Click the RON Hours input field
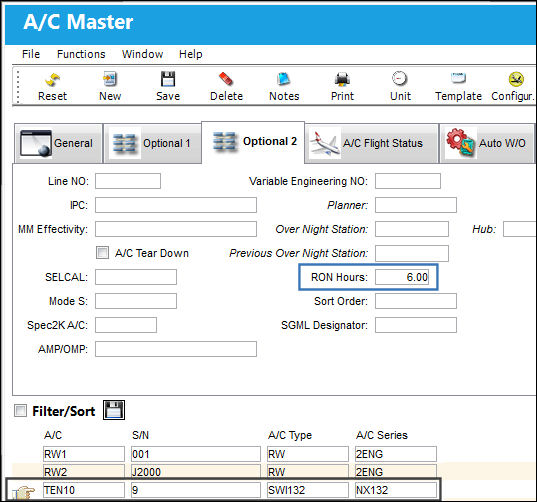The height and width of the screenshot is (502, 537). [x=402, y=277]
